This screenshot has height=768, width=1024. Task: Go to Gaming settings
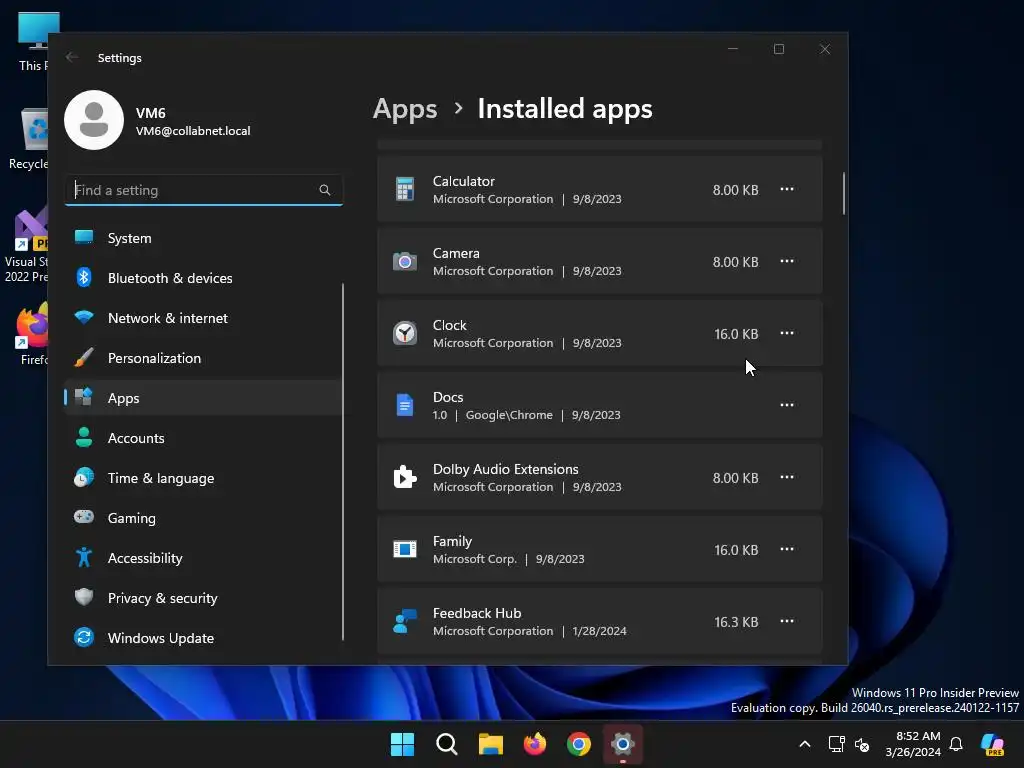(203, 518)
